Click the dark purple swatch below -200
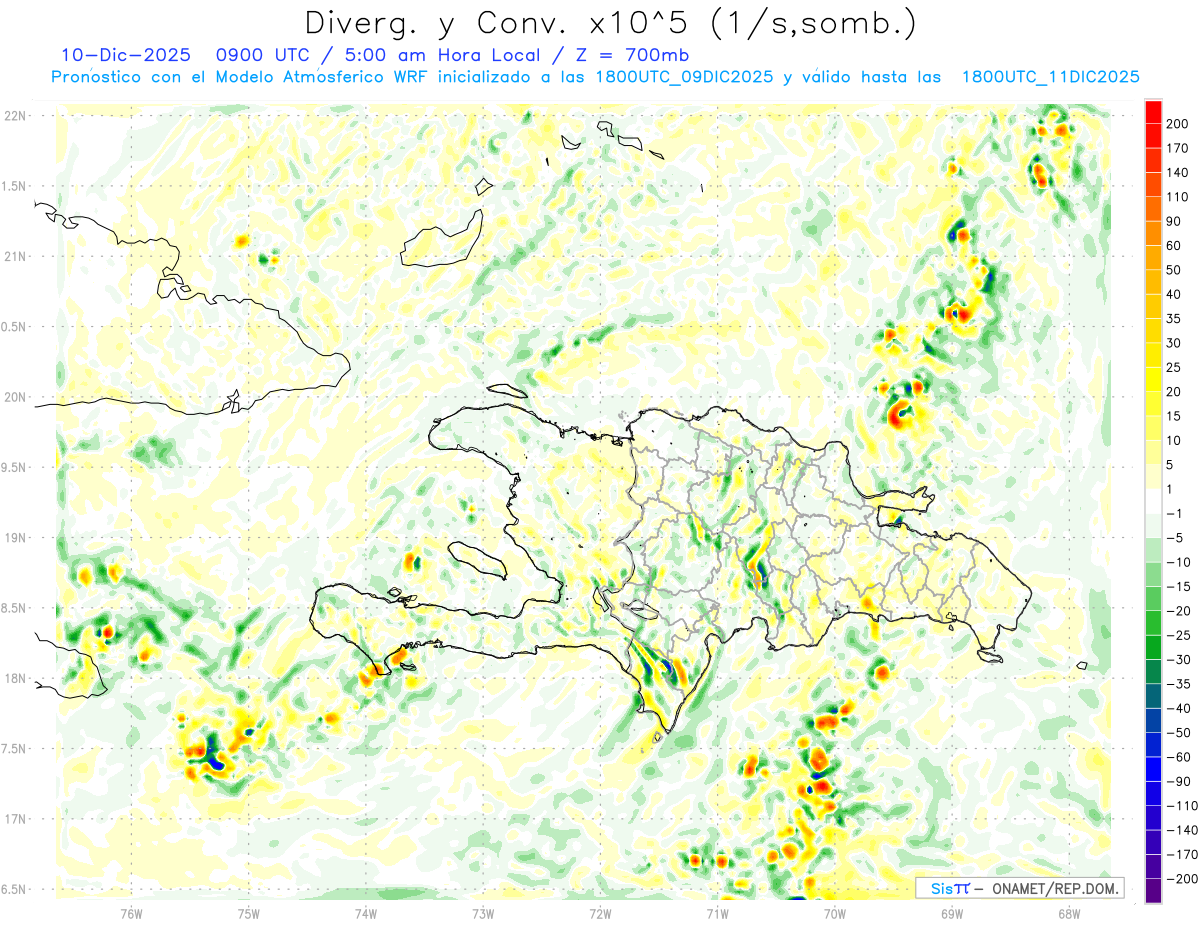This screenshot has height=927, width=1200. (x=1153, y=890)
